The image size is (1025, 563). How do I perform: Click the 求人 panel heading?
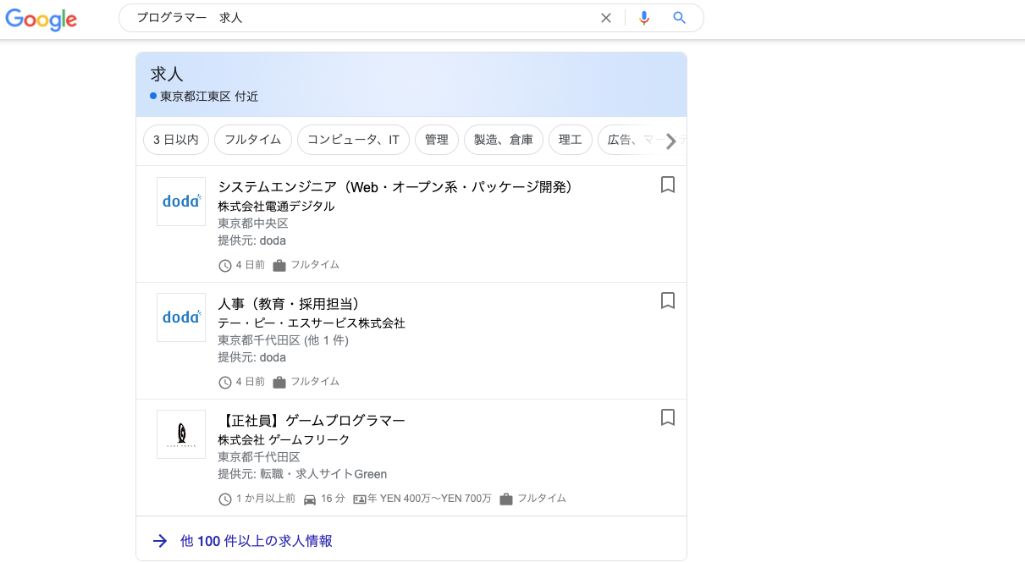tap(167, 74)
